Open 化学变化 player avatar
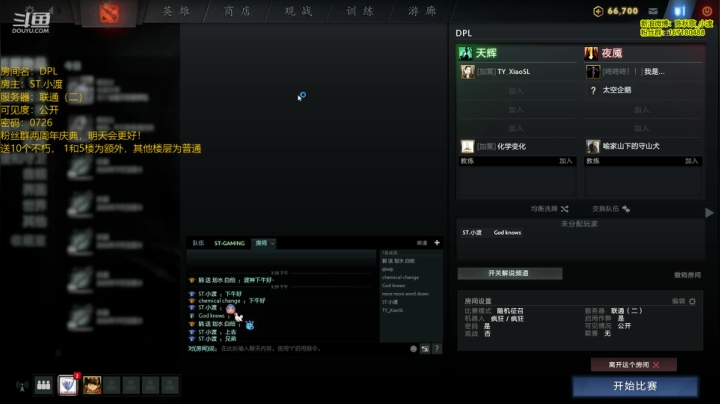This screenshot has width=720, height=404. (467, 146)
